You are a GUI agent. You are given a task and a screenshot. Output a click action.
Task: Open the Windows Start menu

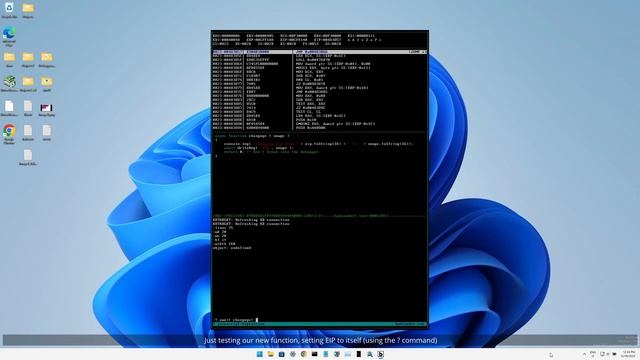click(x=260, y=354)
